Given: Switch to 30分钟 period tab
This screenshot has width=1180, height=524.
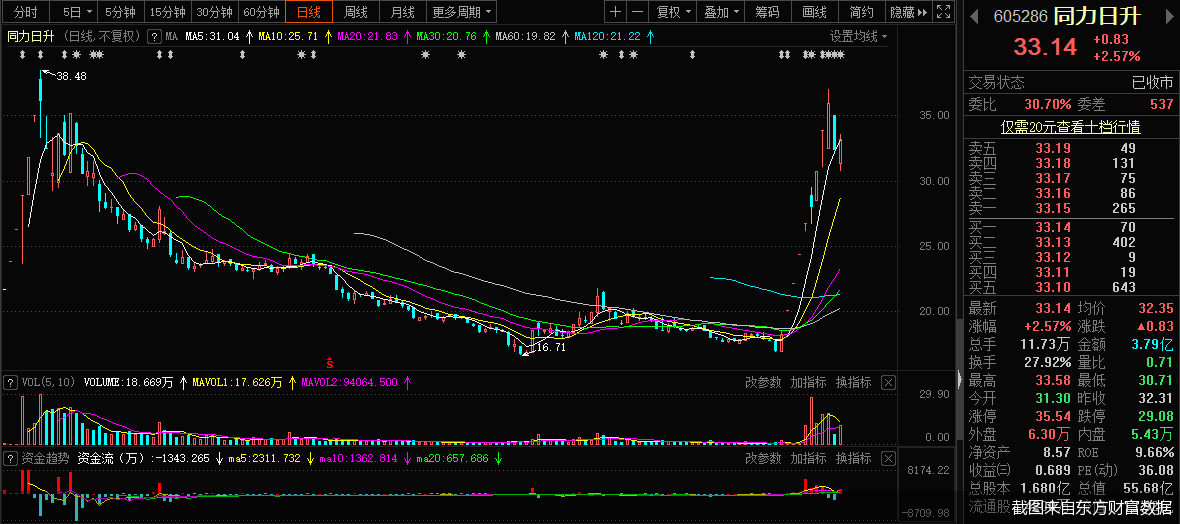Looking at the screenshot, I should pyautogui.click(x=215, y=12).
